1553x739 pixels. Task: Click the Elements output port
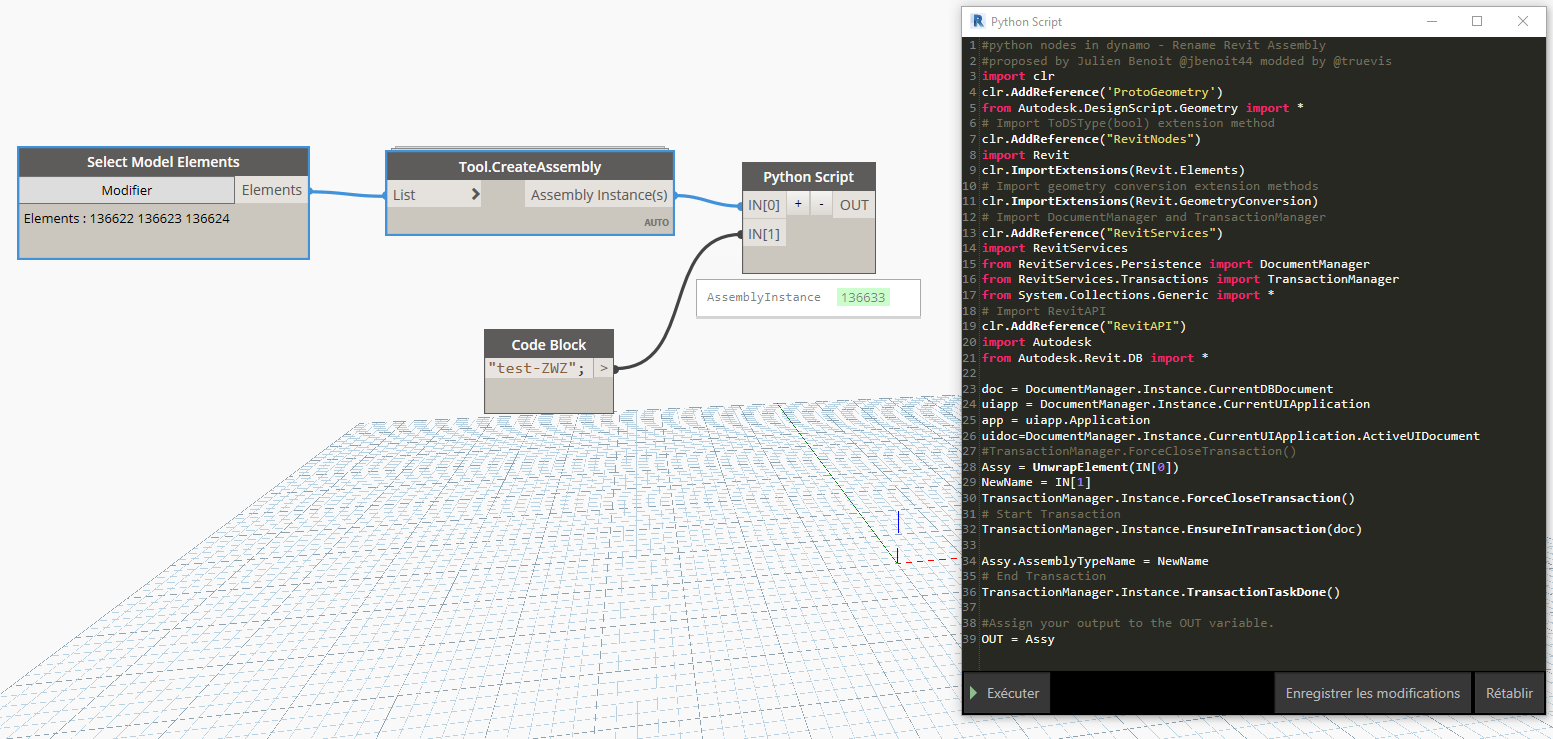click(271, 190)
